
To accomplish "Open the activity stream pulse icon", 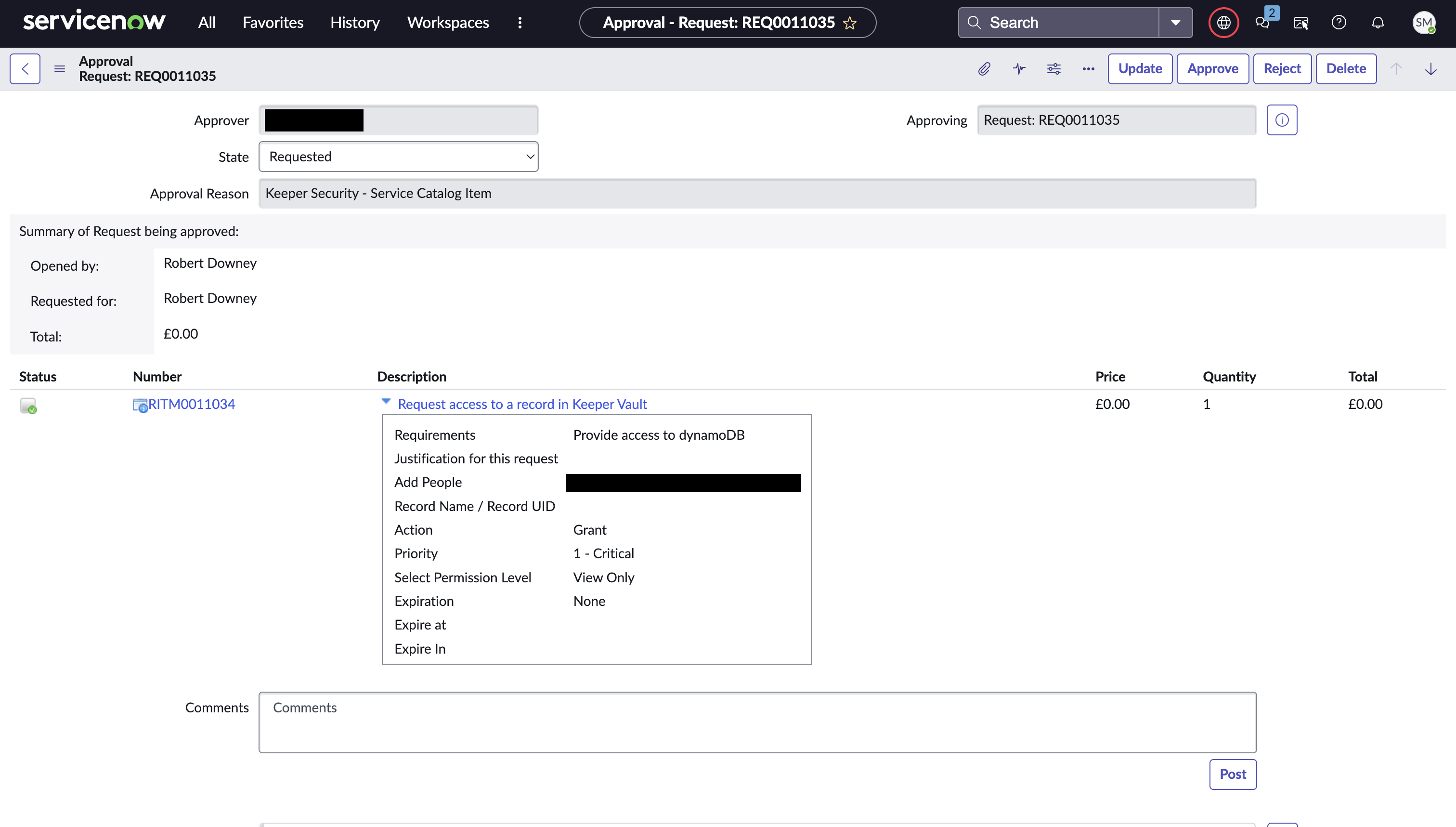I will tap(1019, 69).
